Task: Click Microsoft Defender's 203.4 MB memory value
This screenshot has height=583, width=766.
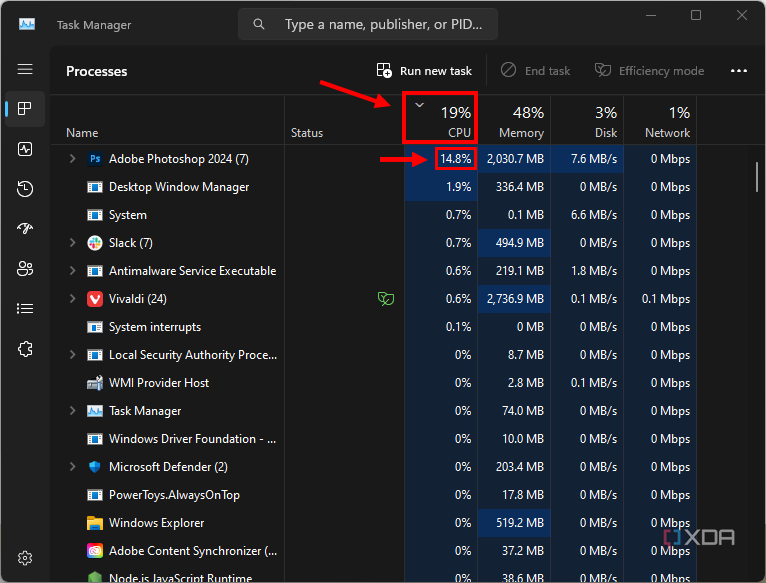Action: click(520, 467)
